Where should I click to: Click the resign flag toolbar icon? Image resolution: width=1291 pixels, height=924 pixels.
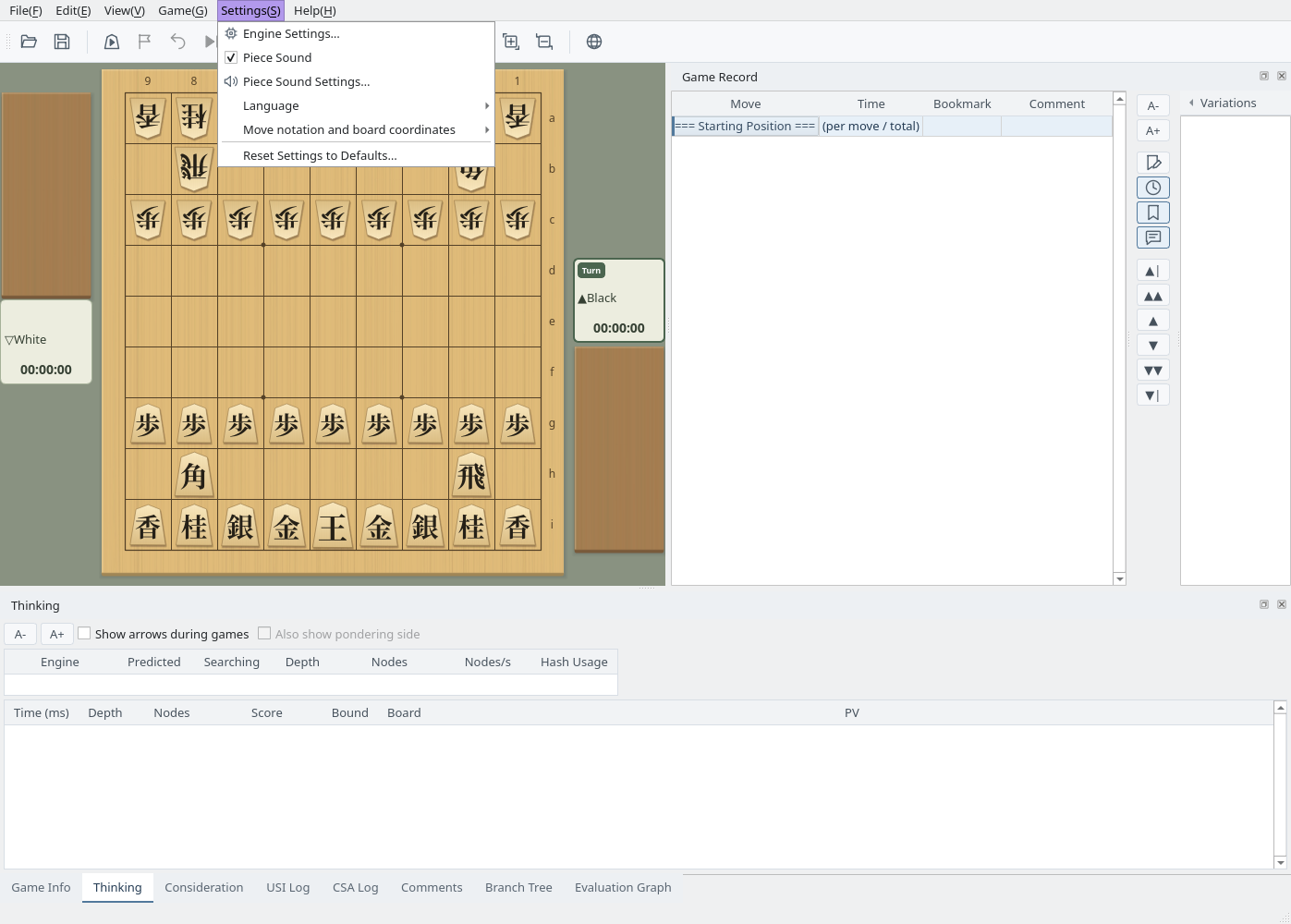point(144,42)
